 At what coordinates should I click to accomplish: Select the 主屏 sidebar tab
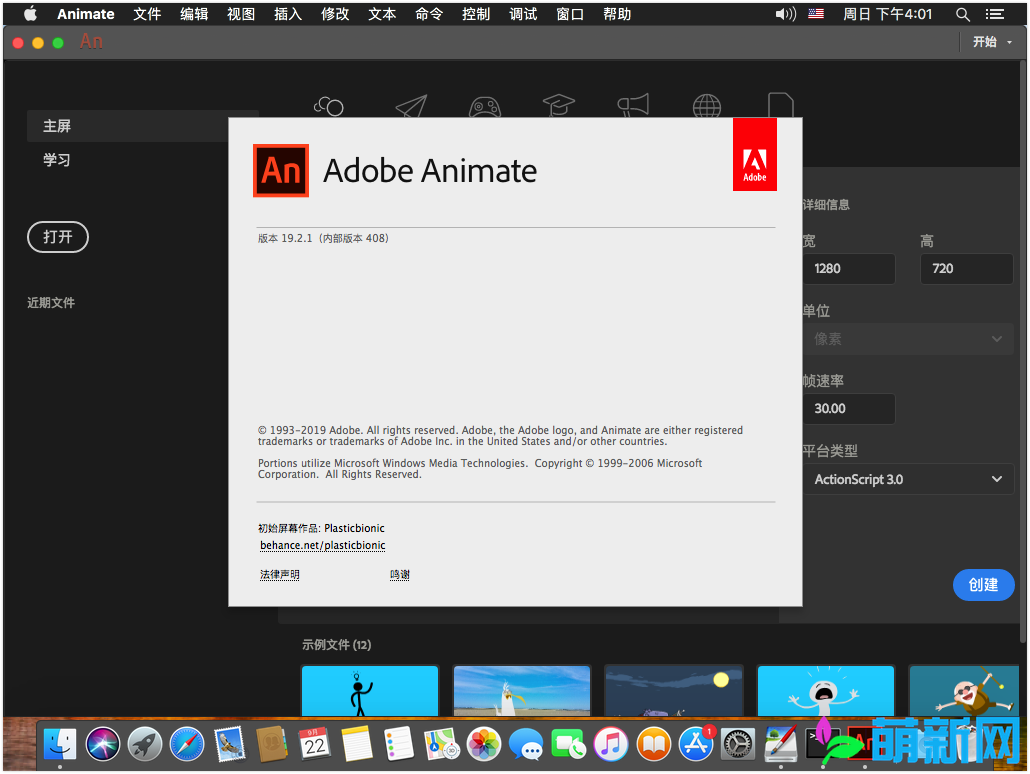tap(127, 125)
